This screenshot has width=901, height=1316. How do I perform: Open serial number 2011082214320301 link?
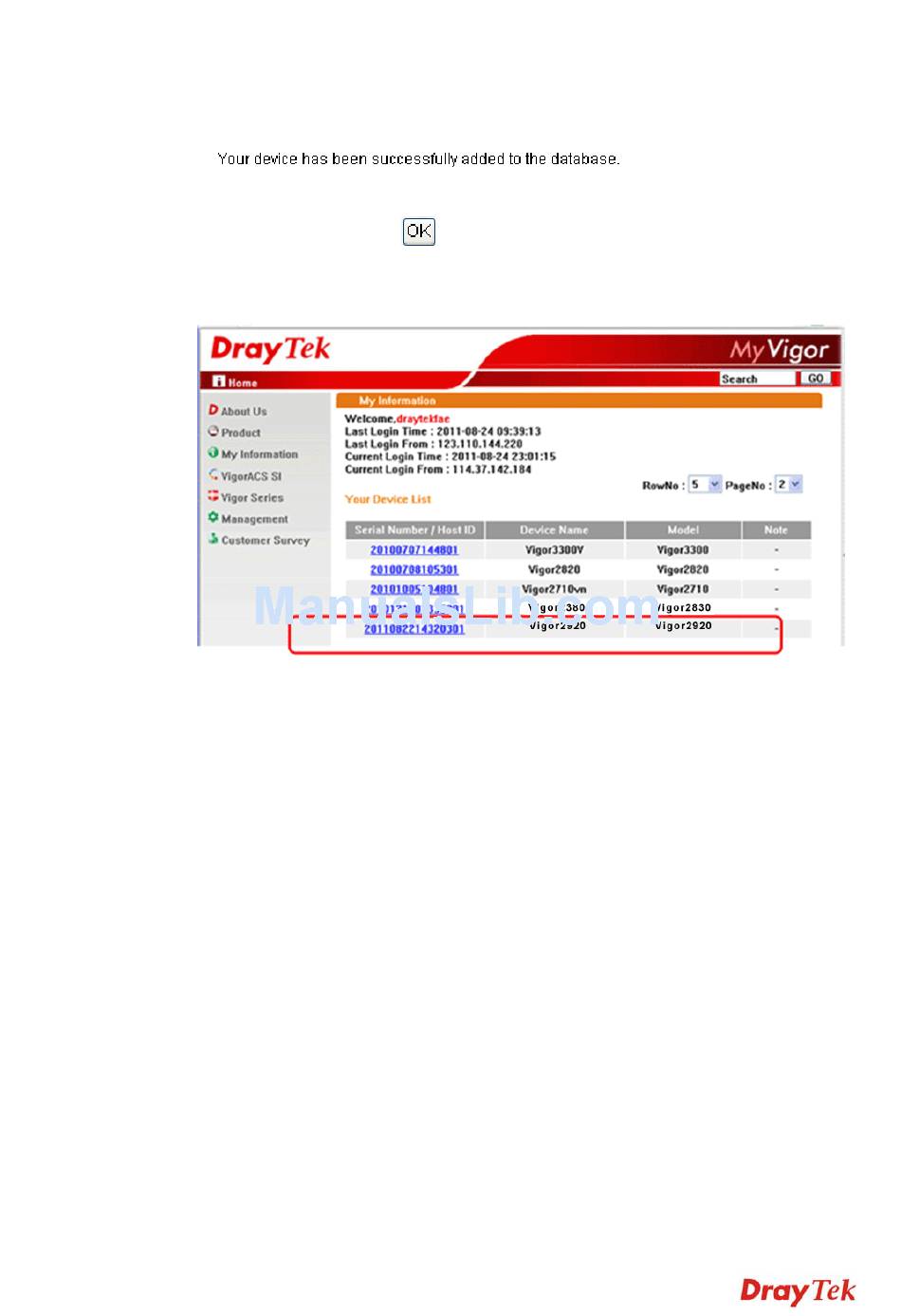tap(414, 629)
